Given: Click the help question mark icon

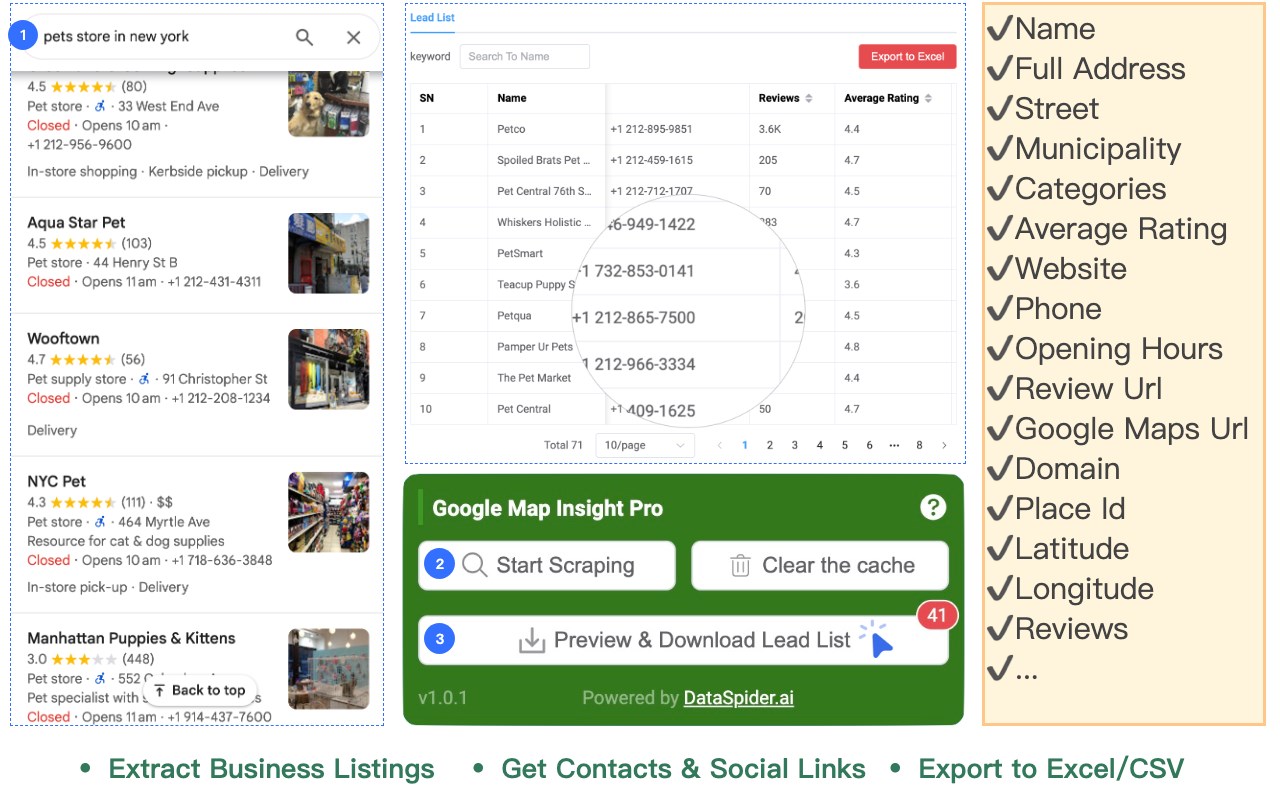Looking at the screenshot, I should point(932,507).
